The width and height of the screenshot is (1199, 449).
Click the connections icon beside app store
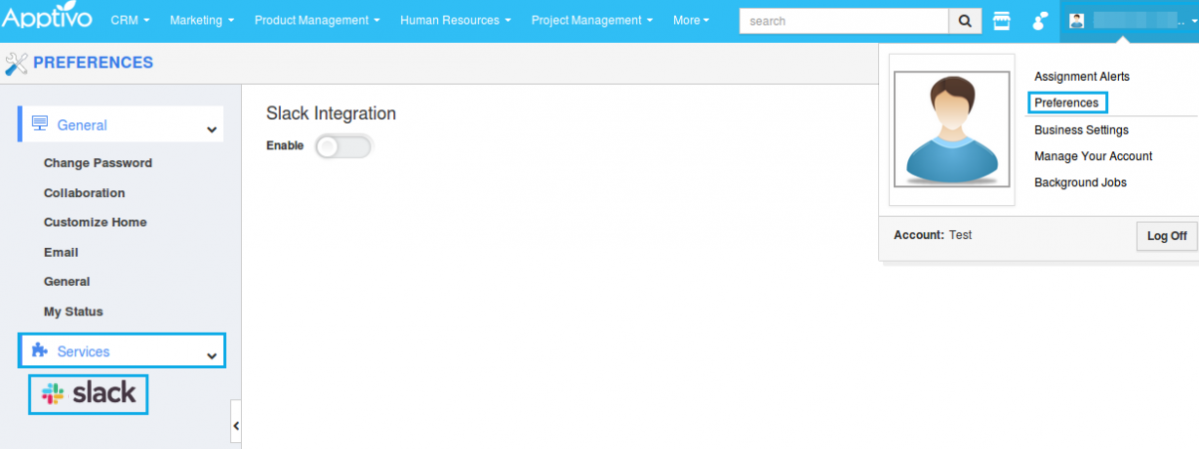(x=1039, y=21)
